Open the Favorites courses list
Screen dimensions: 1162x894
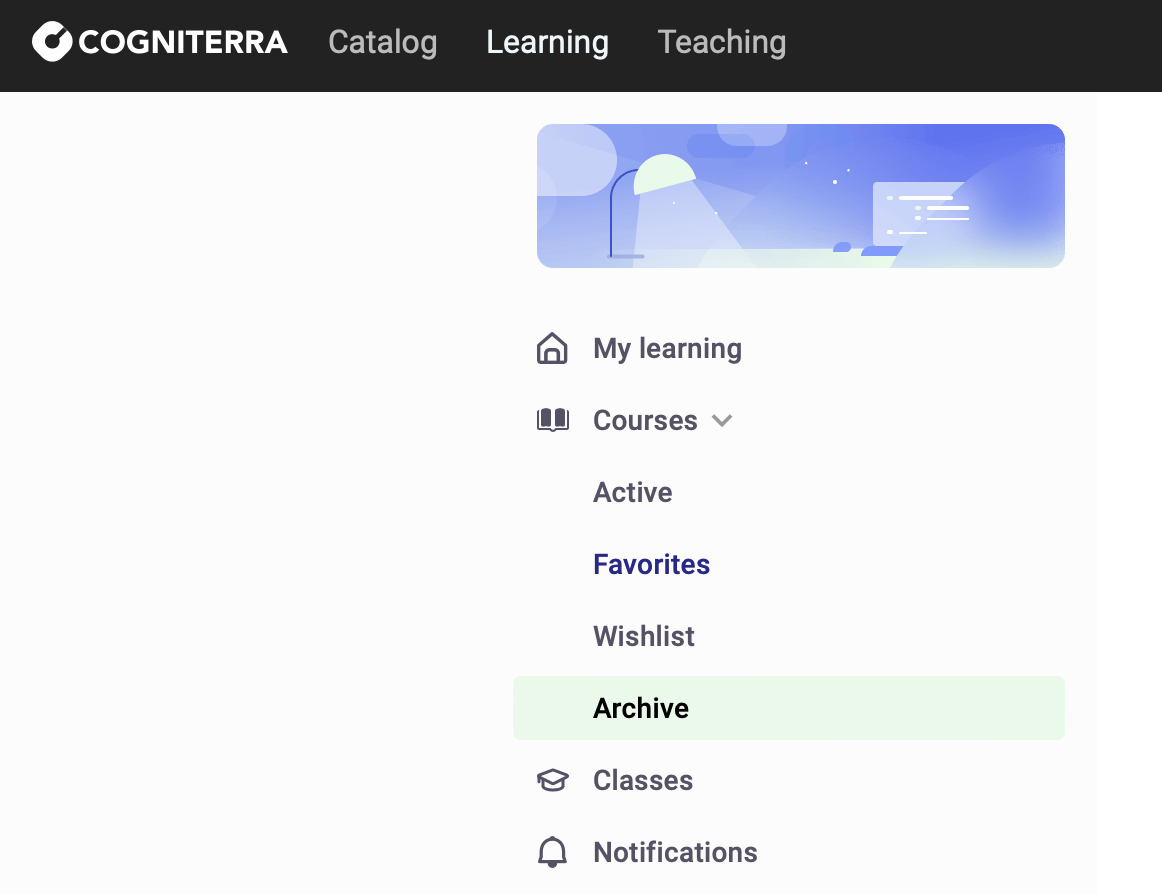point(651,564)
